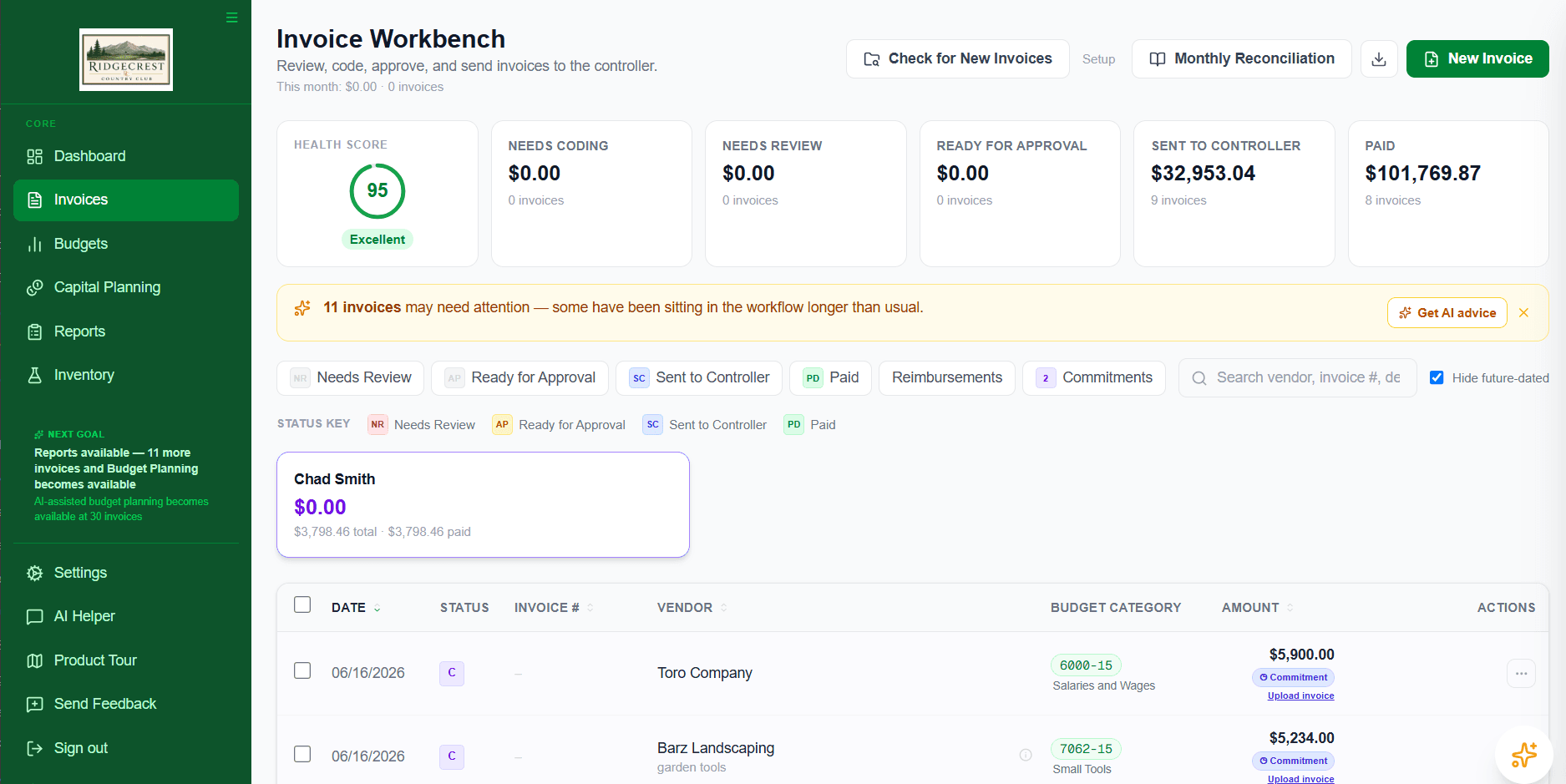Collapse sidebar using the hamburger menu icon

[232, 18]
